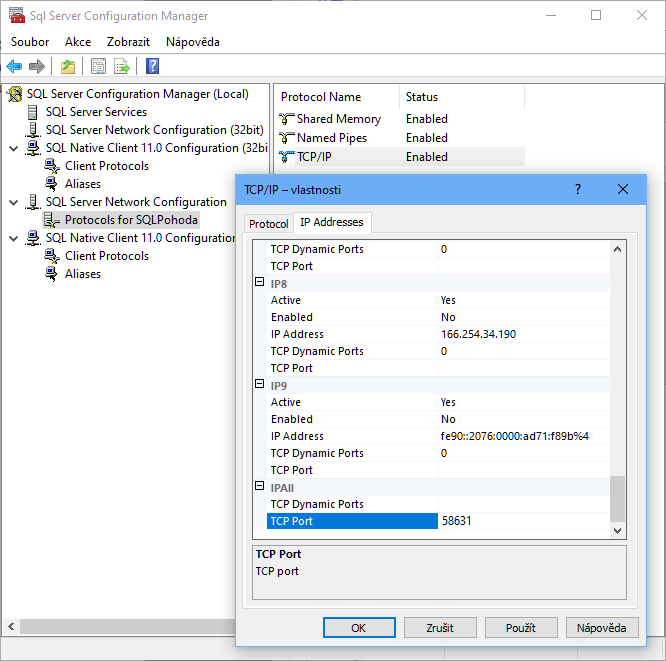Click the IPAll TCP Dynamic Ports value field
The height and width of the screenshot is (661, 666).
click(x=523, y=504)
